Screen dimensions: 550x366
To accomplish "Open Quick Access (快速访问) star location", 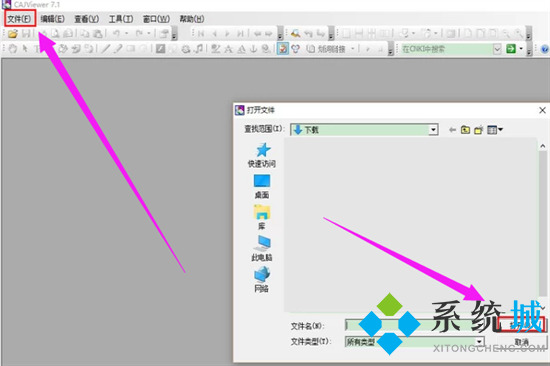I will [262, 155].
